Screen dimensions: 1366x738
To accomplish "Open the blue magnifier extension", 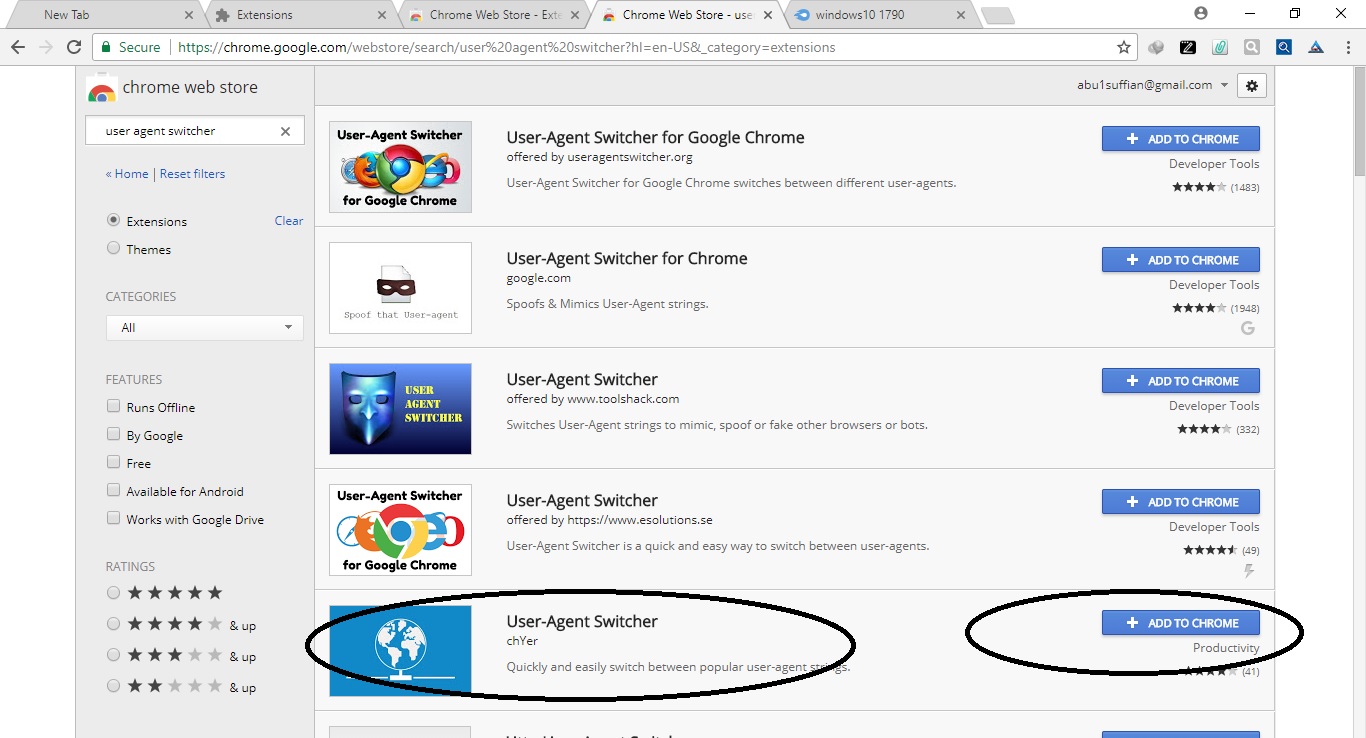I will tap(1284, 47).
